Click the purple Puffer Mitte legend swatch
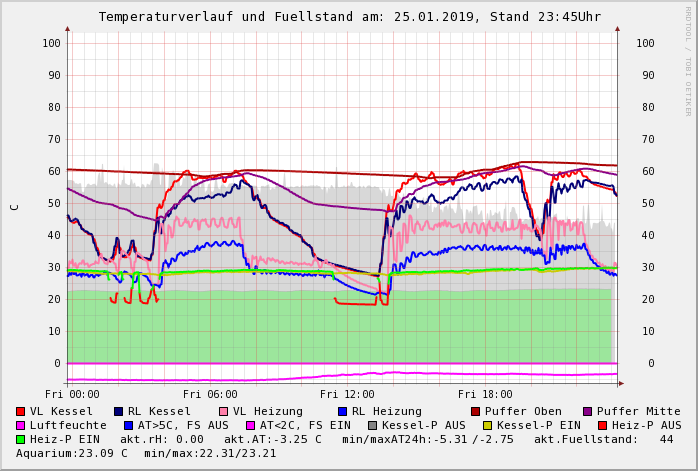 (x=588, y=411)
